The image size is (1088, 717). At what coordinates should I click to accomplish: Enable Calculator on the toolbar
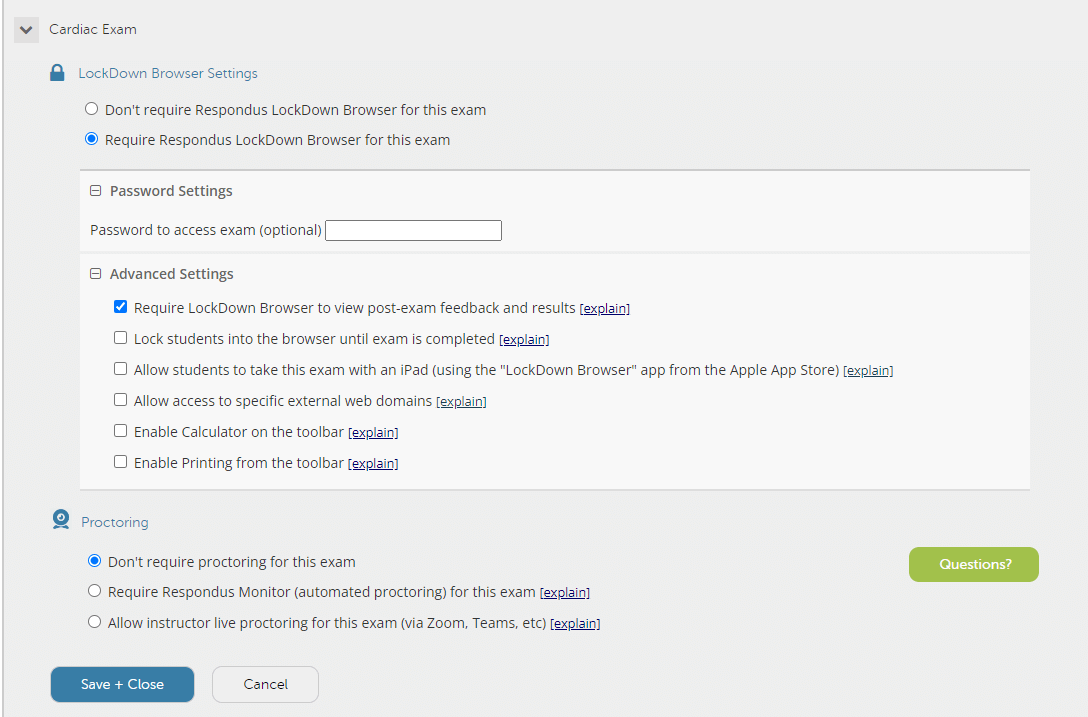click(120, 431)
